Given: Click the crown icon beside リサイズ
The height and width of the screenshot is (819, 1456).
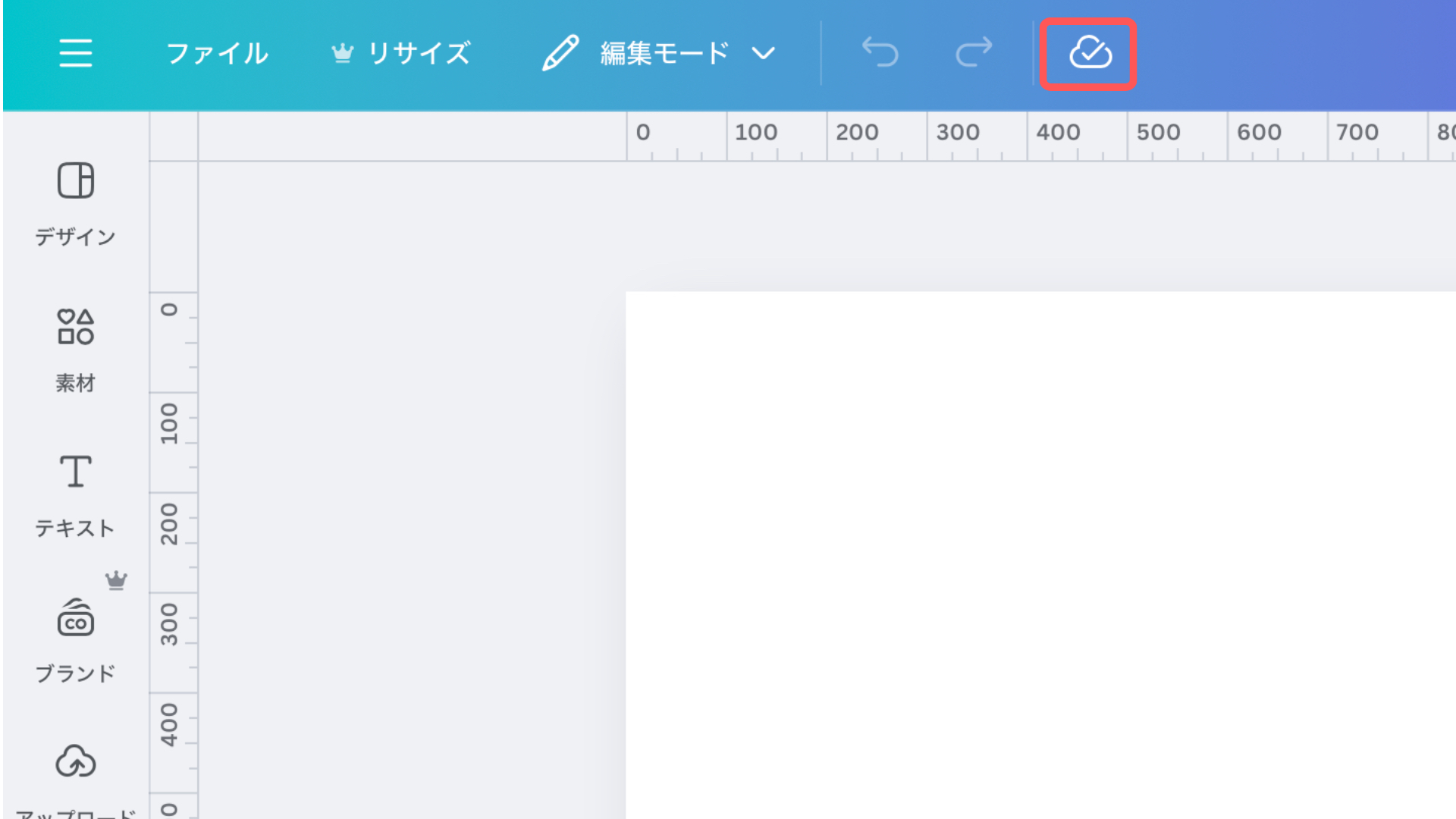Looking at the screenshot, I should click(343, 53).
